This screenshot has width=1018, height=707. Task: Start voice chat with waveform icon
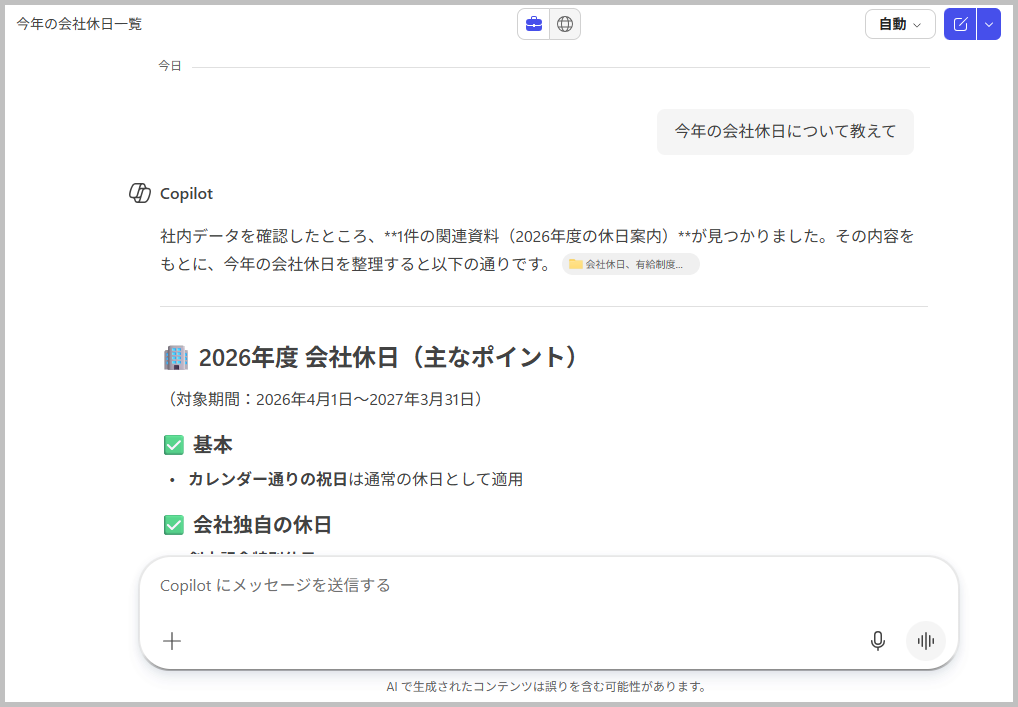tap(925, 641)
